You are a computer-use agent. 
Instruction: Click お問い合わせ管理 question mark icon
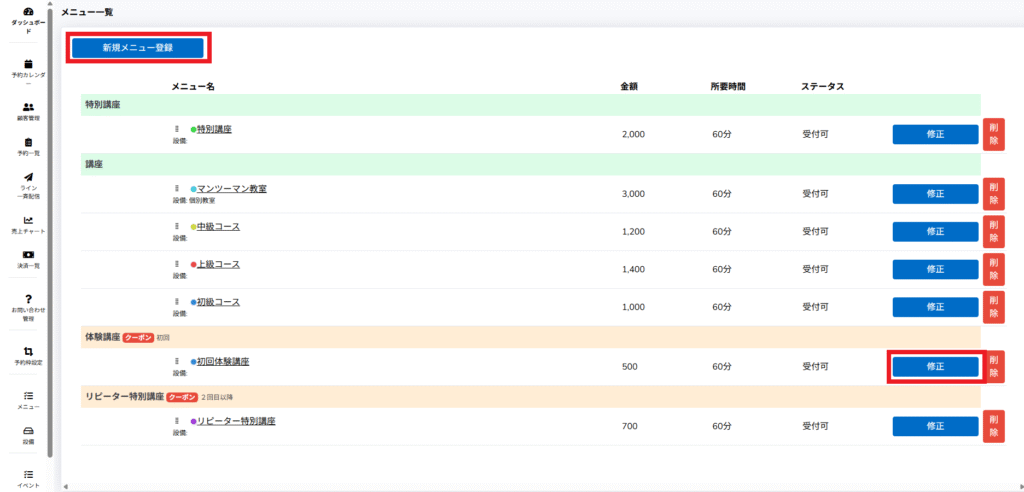28,299
